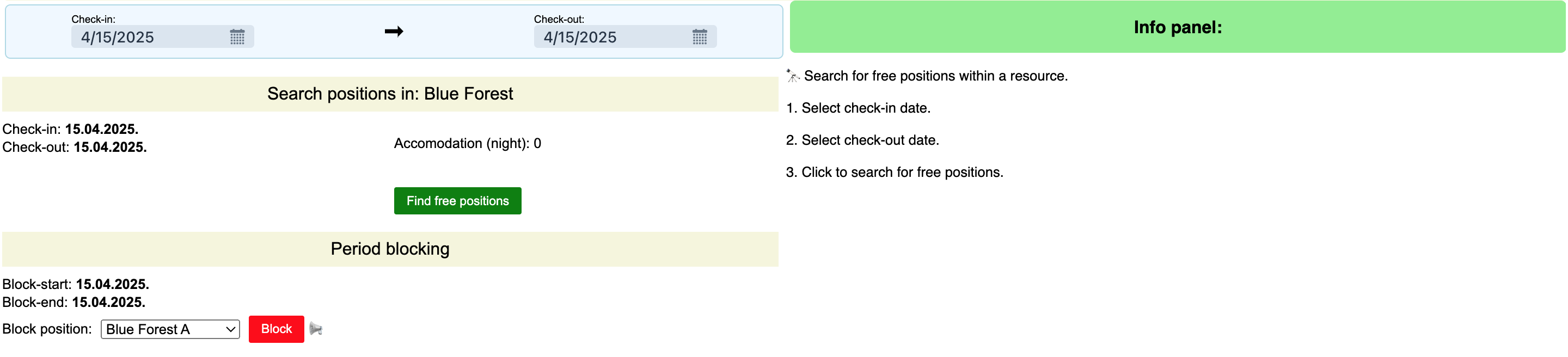This screenshot has width=1568, height=357.
Task: Expand the Block position dropdown
Action: (x=170, y=329)
